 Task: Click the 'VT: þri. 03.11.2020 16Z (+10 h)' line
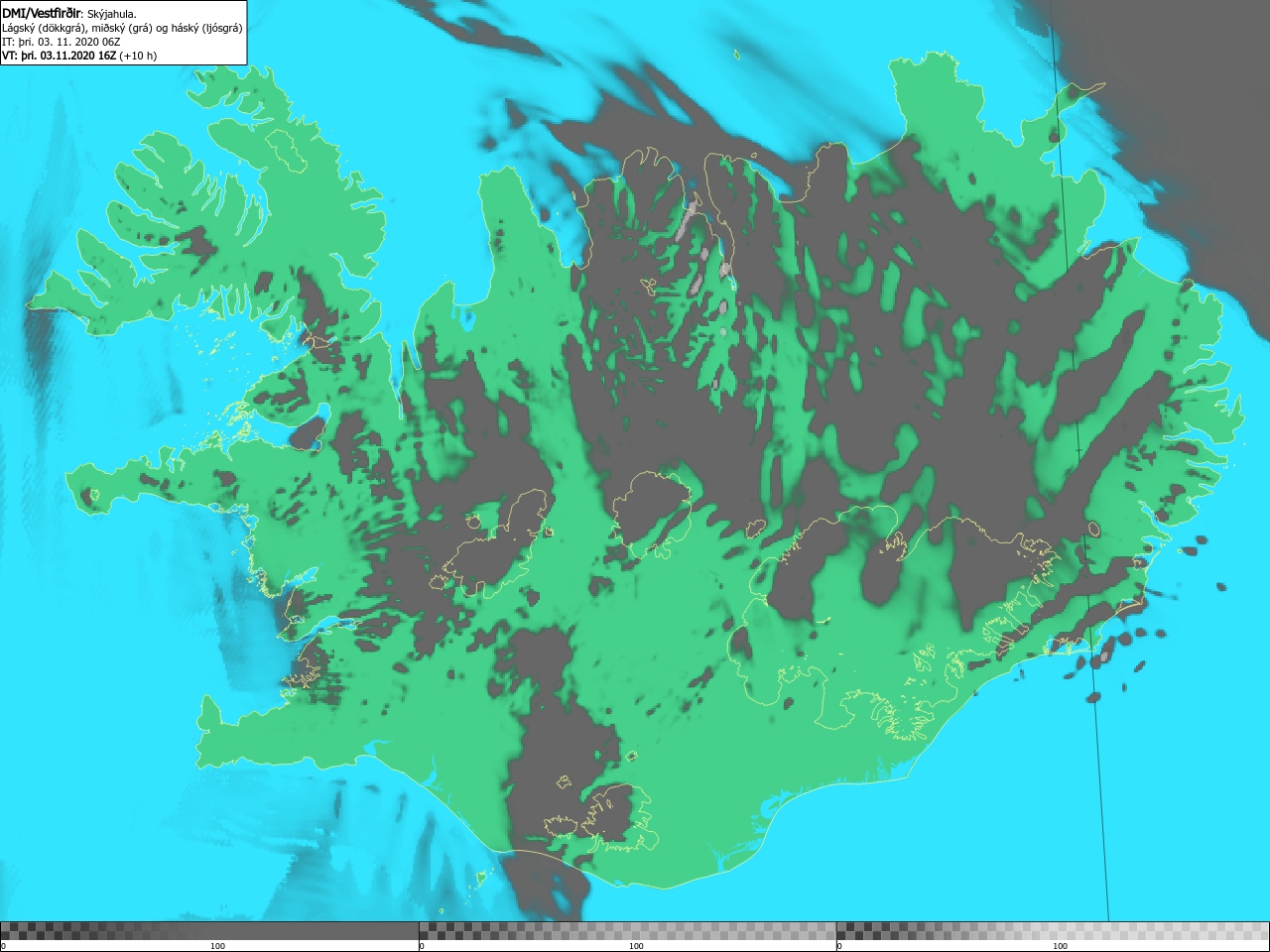click(x=79, y=56)
